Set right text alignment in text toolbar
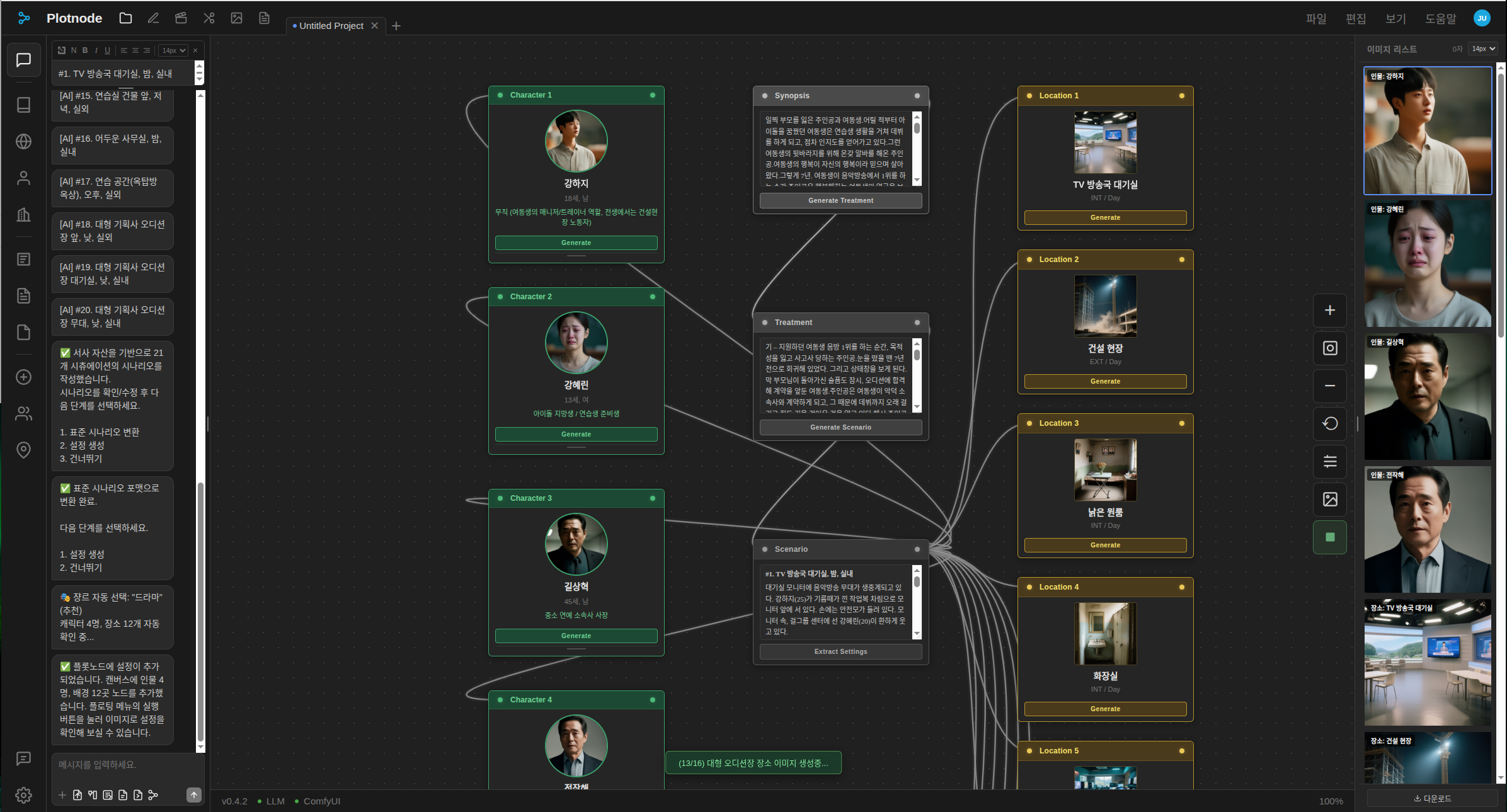The height and width of the screenshot is (812, 1507). [x=147, y=50]
